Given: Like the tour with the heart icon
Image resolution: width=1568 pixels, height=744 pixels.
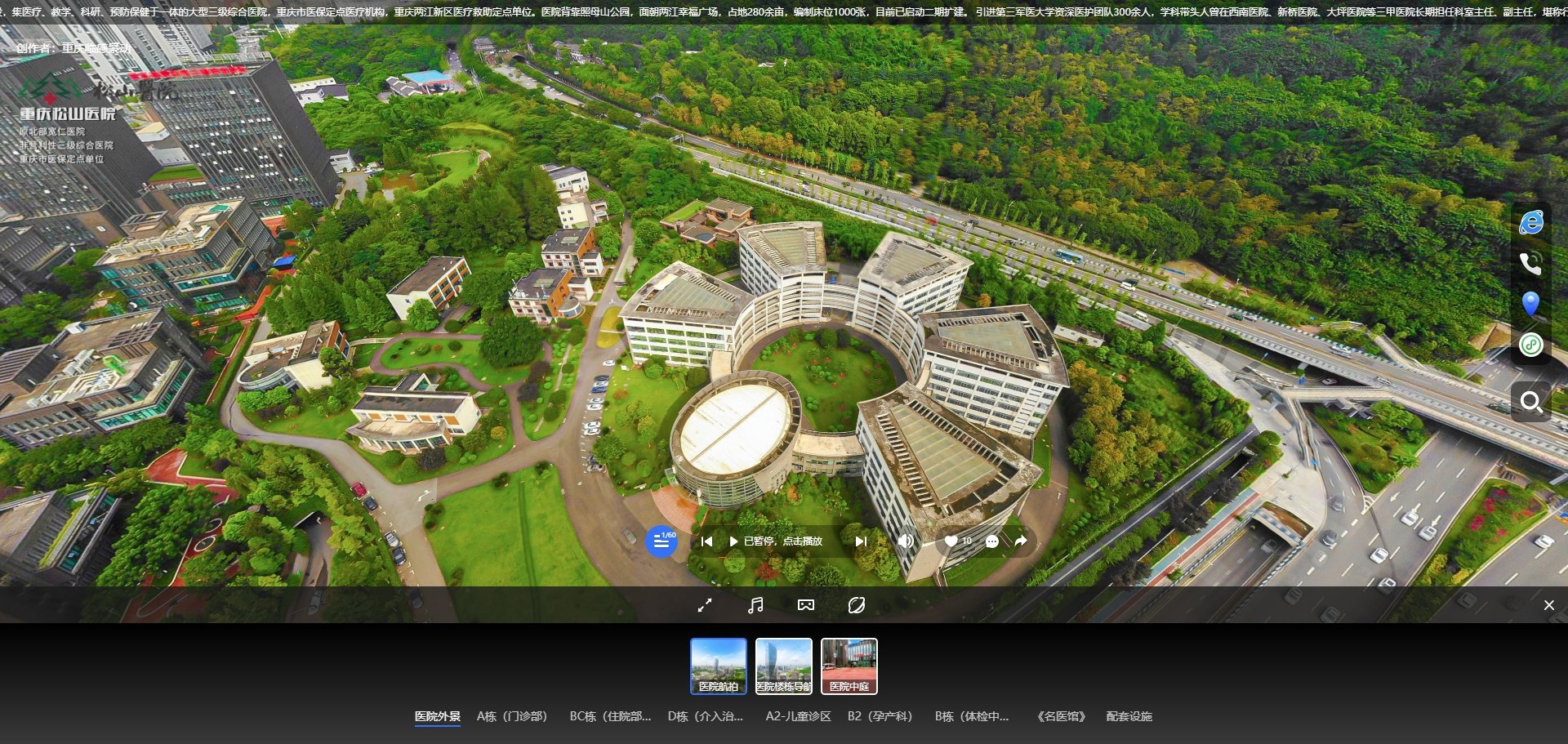Looking at the screenshot, I should click(x=951, y=541).
